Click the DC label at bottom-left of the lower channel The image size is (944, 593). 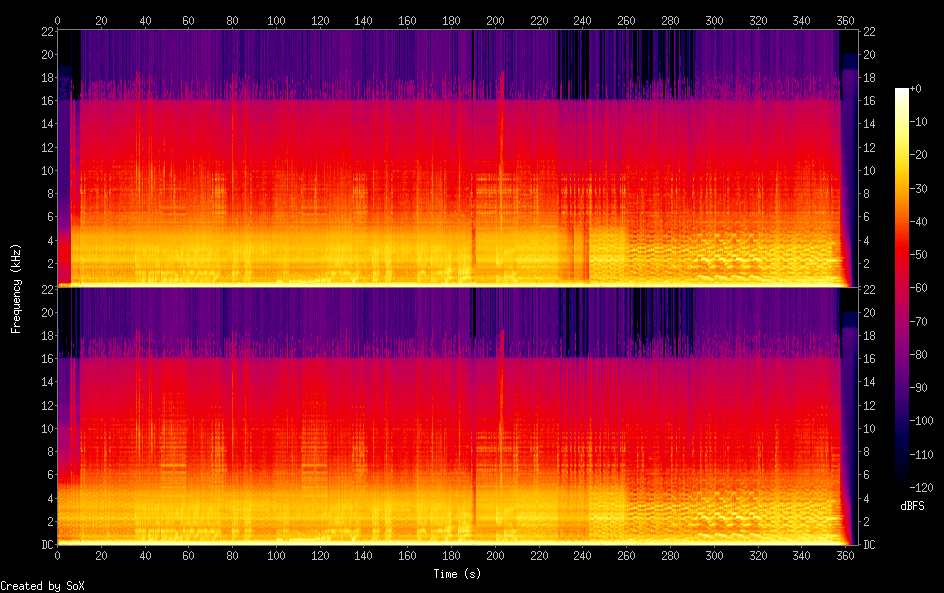click(x=45, y=545)
